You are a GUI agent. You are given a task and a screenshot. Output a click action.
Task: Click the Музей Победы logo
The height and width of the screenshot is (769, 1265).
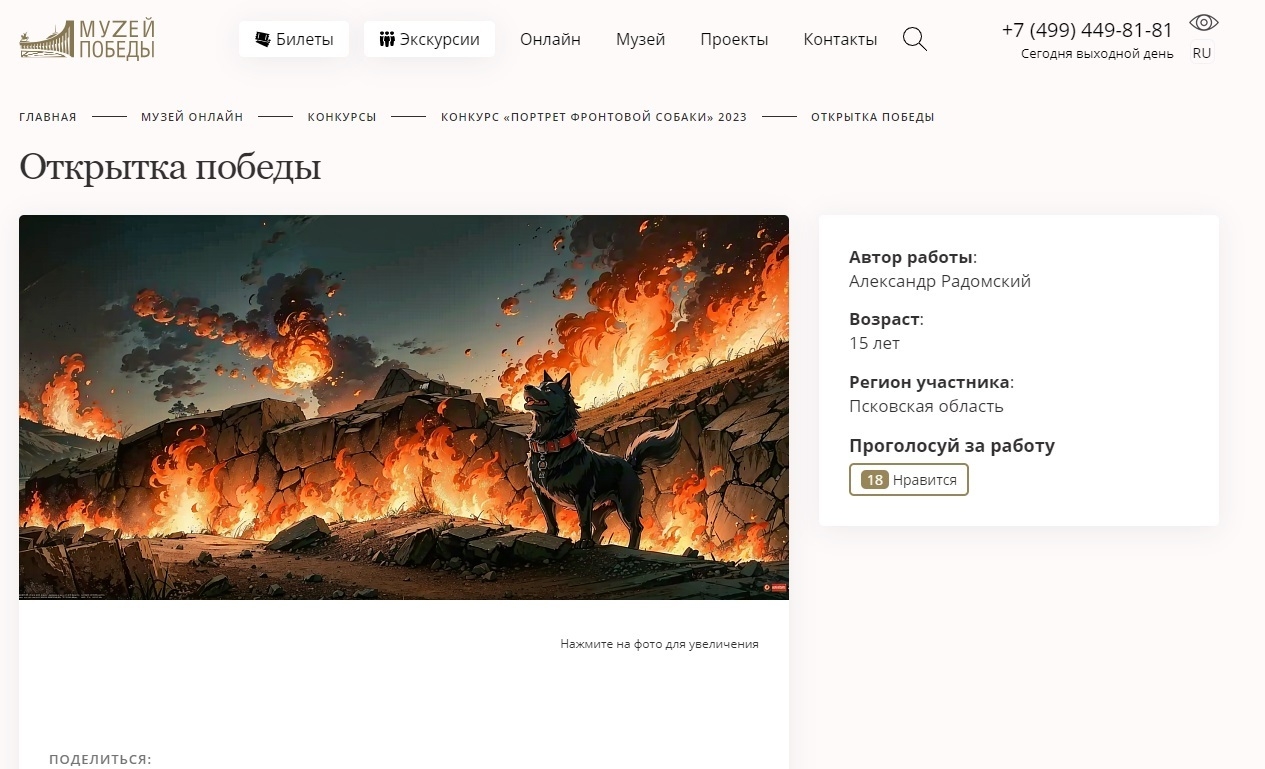(88, 40)
